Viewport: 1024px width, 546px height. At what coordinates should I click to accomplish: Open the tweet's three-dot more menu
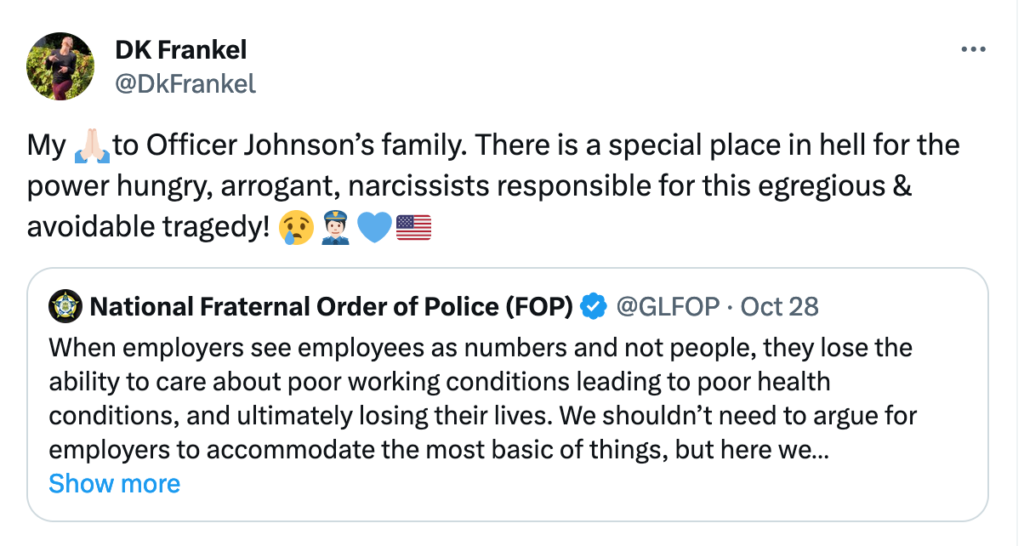972,50
